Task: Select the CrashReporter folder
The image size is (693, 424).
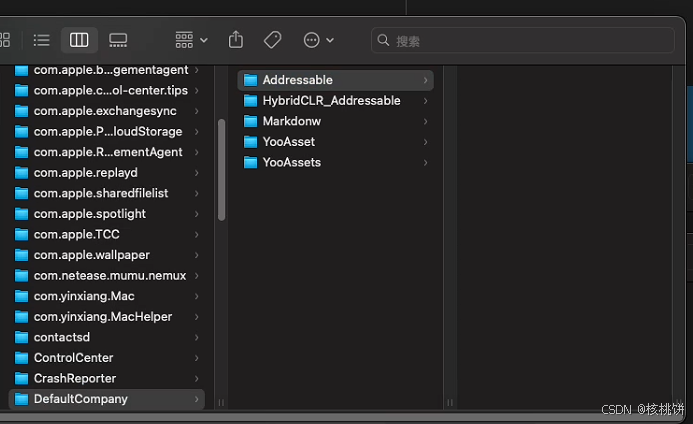Action: tap(107, 378)
